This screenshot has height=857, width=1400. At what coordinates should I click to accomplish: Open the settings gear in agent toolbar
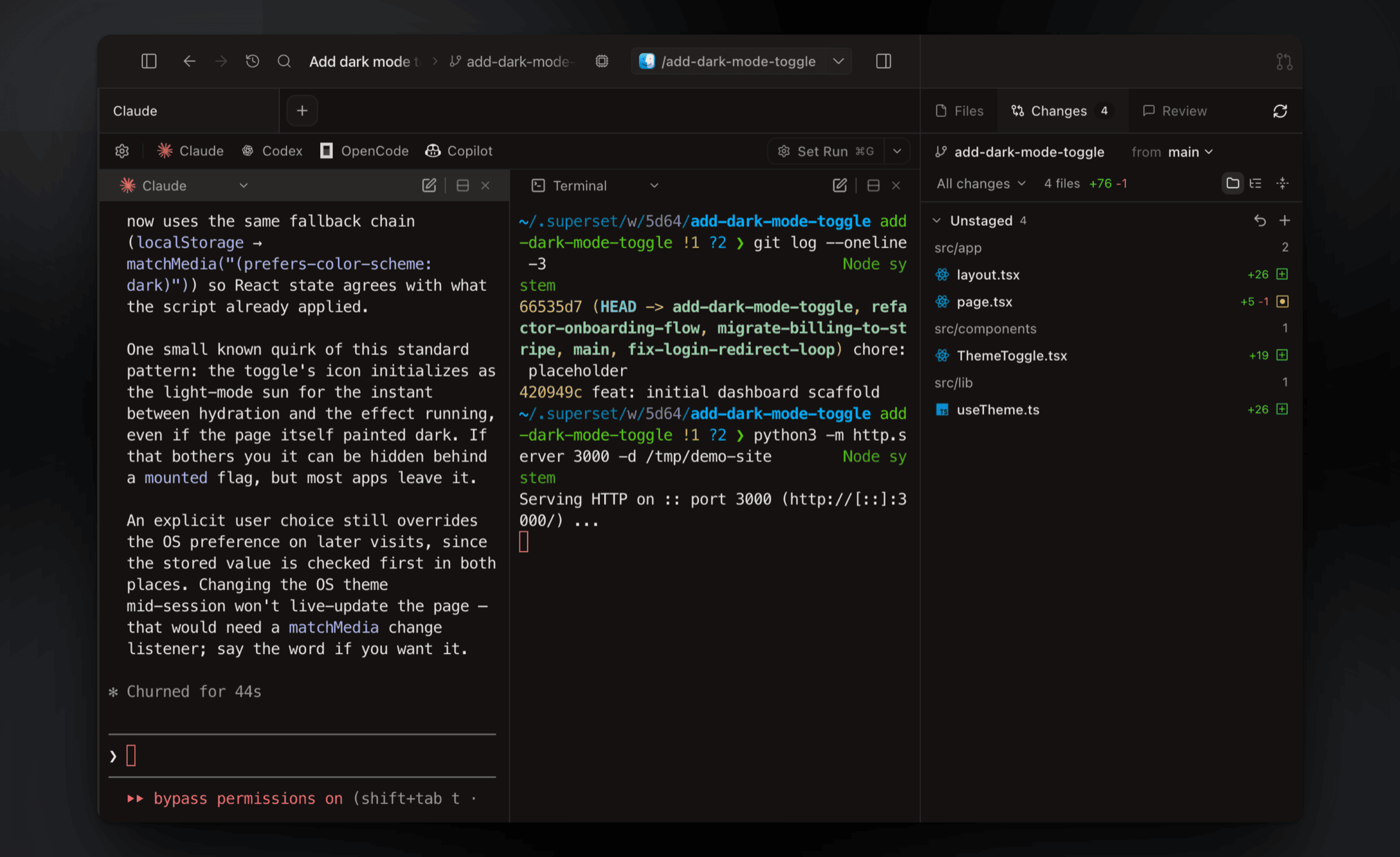click(x=122, y=151)
